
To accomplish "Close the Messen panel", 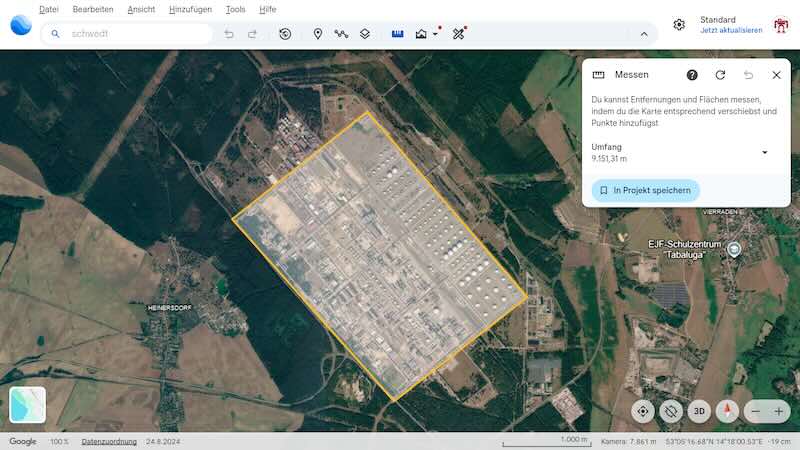I will [x=776, y=75].
